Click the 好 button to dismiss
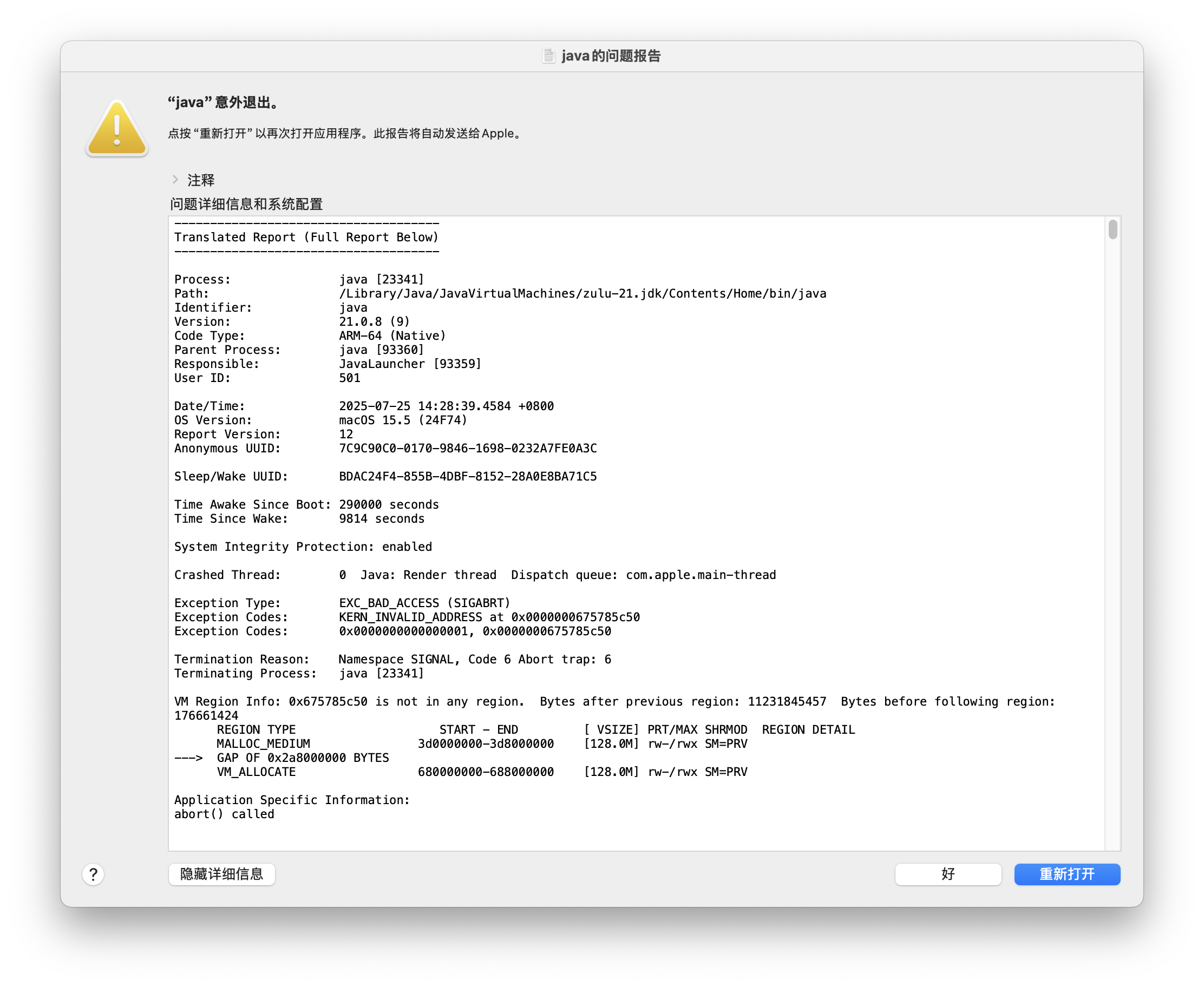 948,874
